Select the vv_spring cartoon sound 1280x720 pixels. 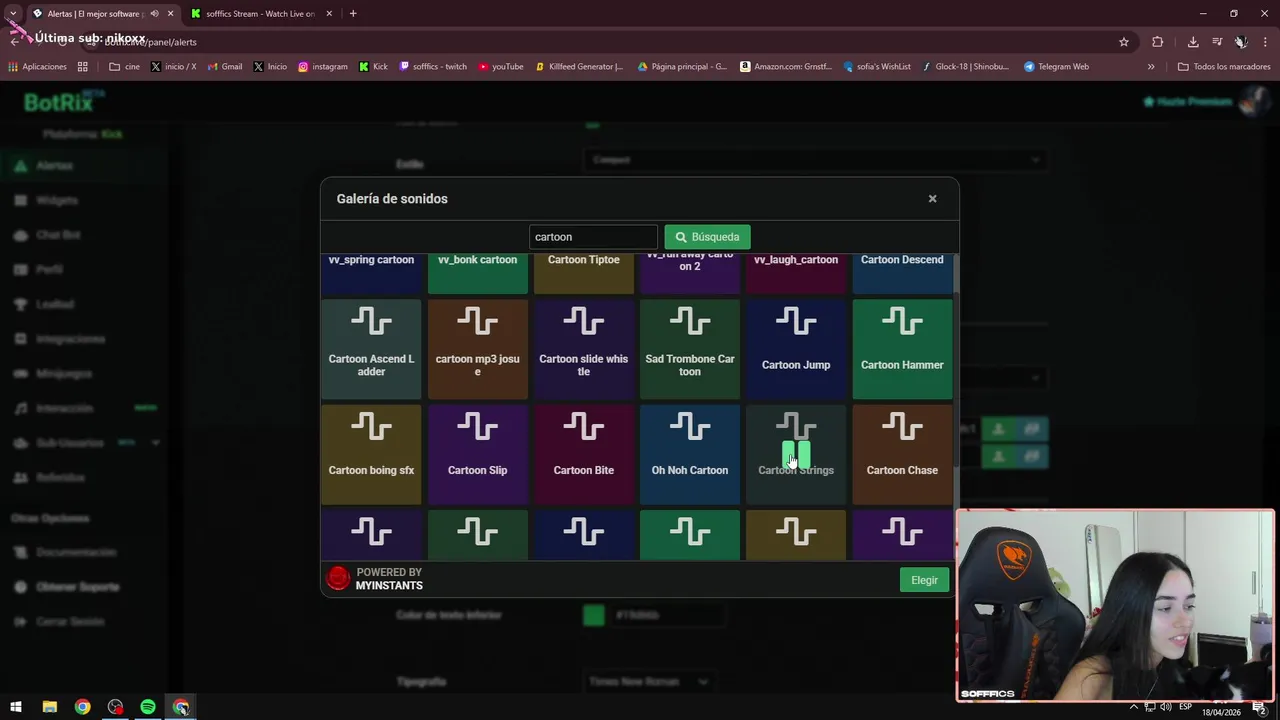tap(371, 273)
